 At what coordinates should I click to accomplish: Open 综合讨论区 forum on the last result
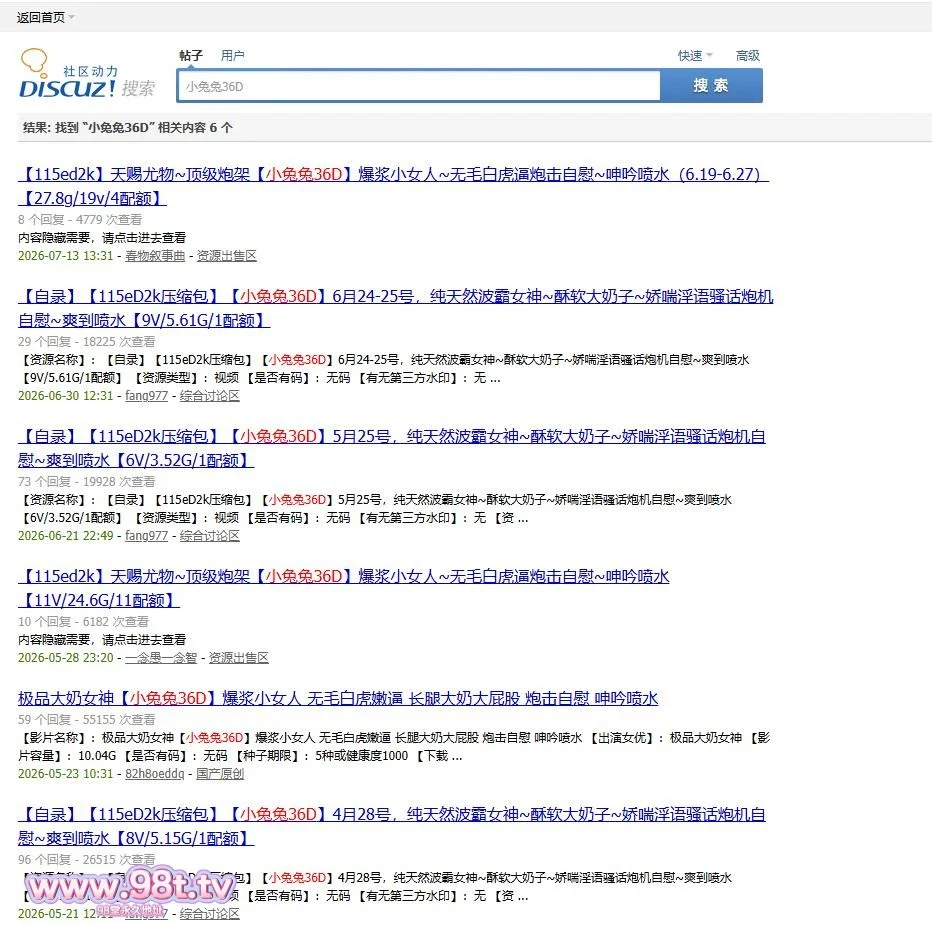210,914
